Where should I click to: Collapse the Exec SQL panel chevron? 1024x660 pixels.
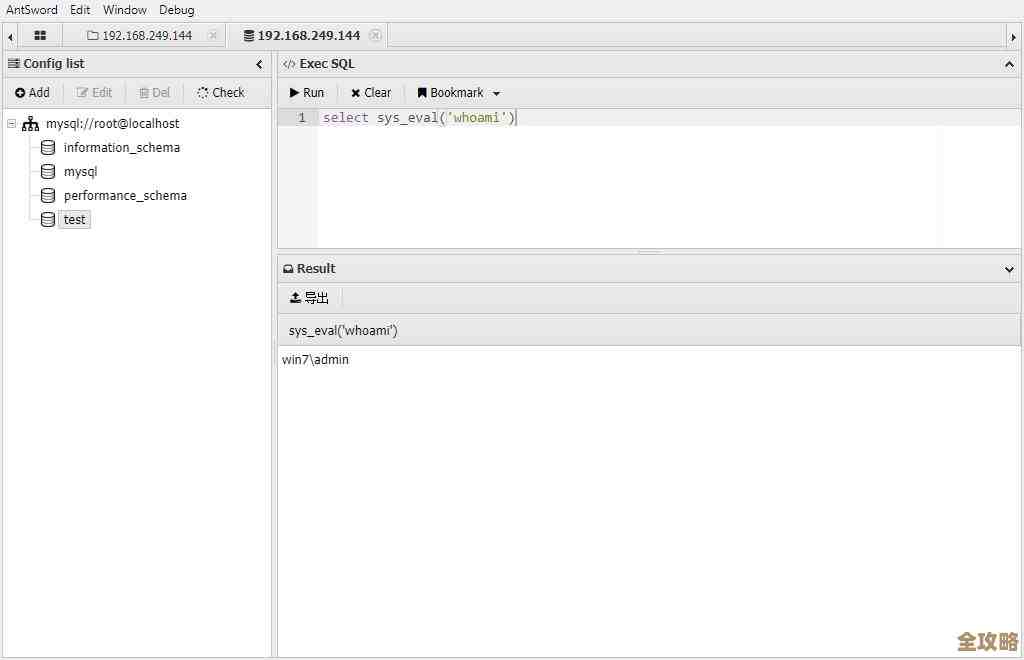pyautogui.click(x=1009, y=63)
